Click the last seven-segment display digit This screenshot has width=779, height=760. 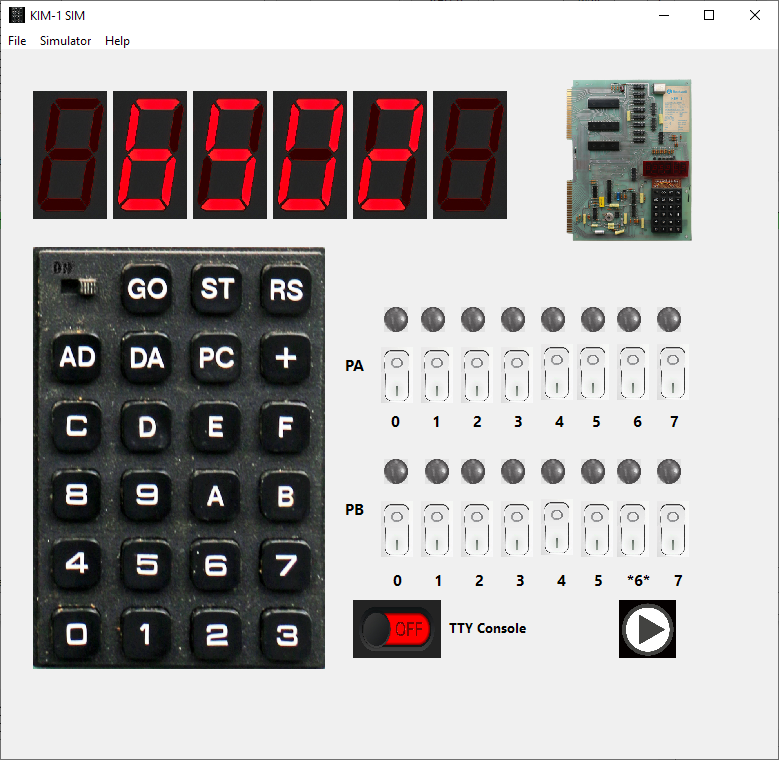tap(470, 154)
